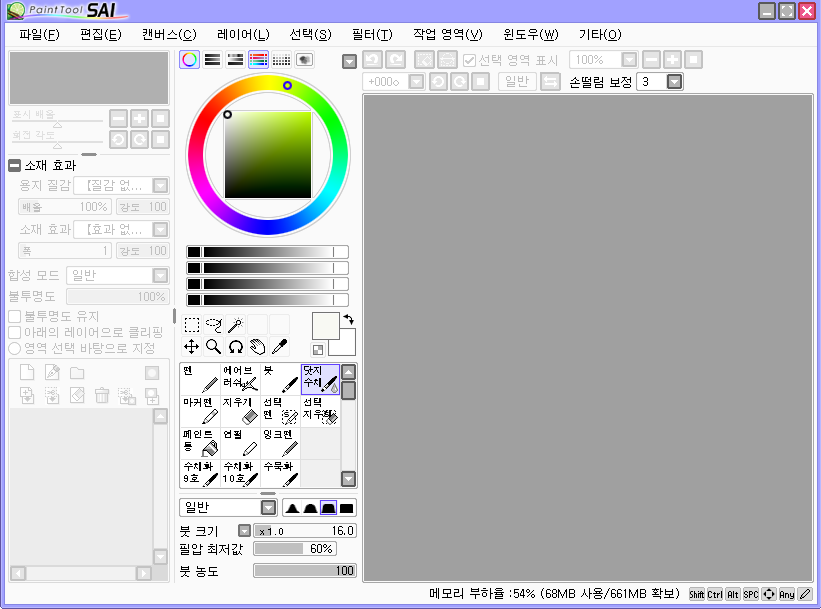
Task: Select the rectangular selection tool
Action: tap(191, 324)
